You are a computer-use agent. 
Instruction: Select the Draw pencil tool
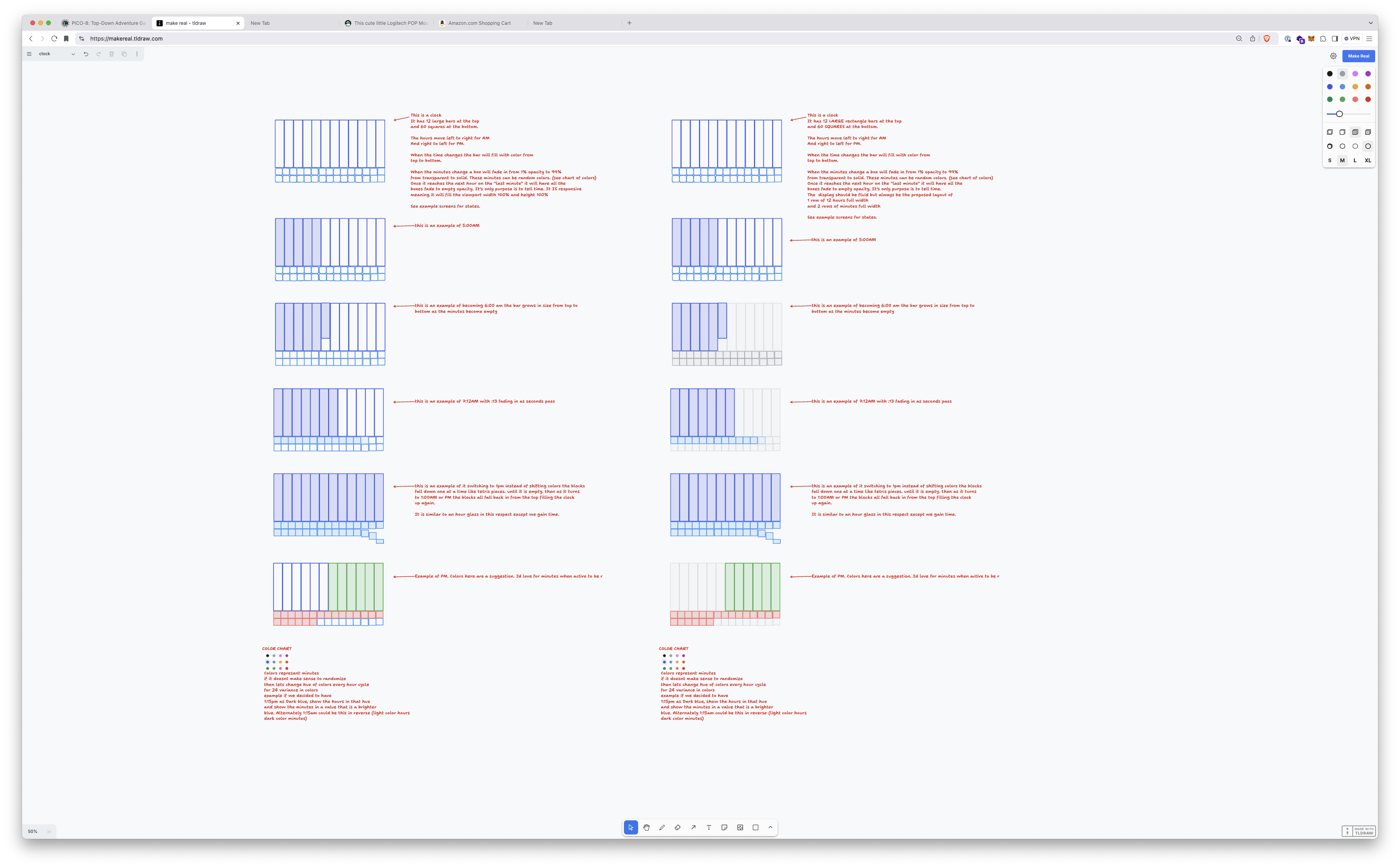tap(661, 827)
